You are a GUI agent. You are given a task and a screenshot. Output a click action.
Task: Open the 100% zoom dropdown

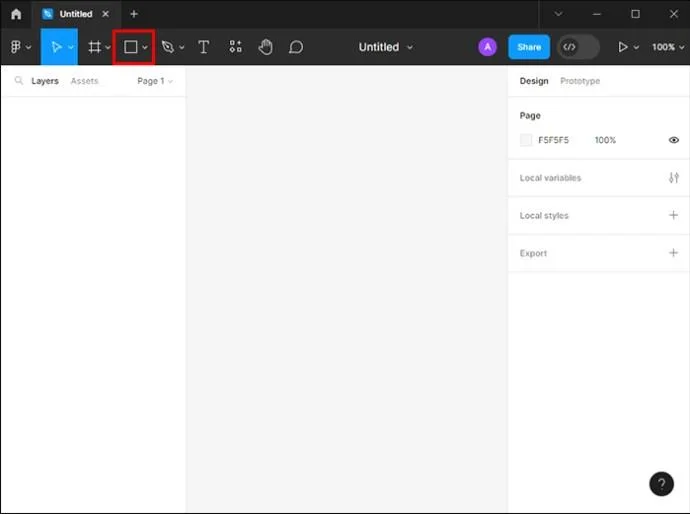[668, 47]
